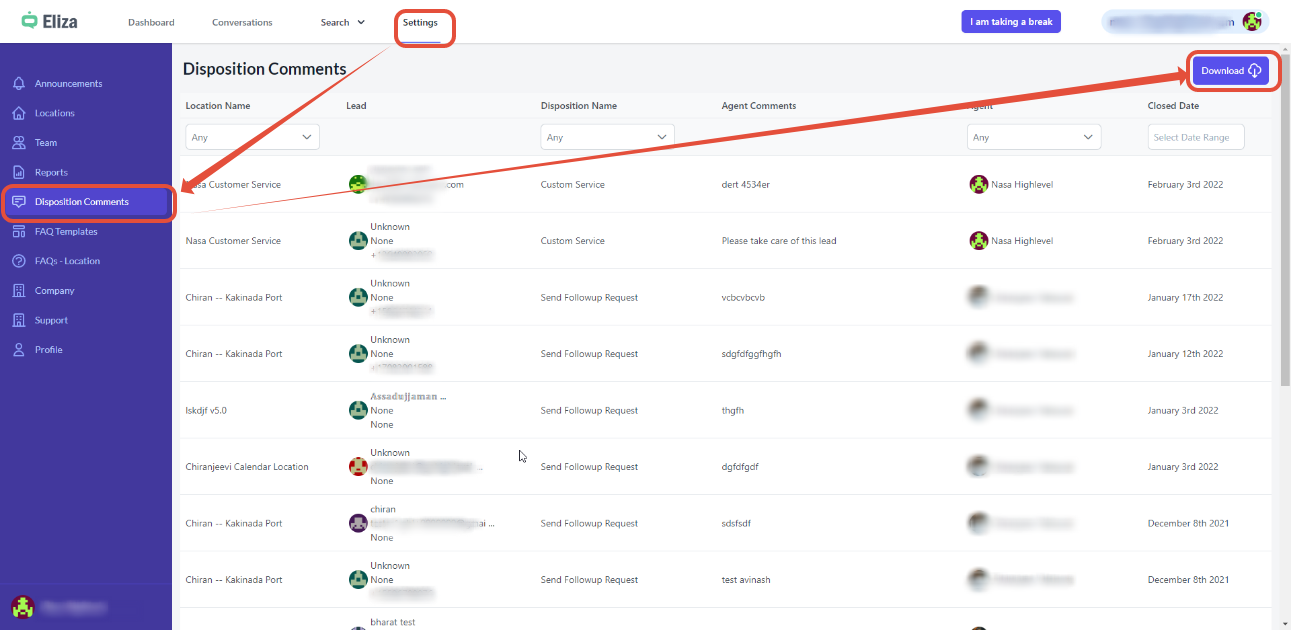This screenshot has width=1291, height=630.
Task: Open the Disposition Name filter dropdown
Action: (607, 137)
